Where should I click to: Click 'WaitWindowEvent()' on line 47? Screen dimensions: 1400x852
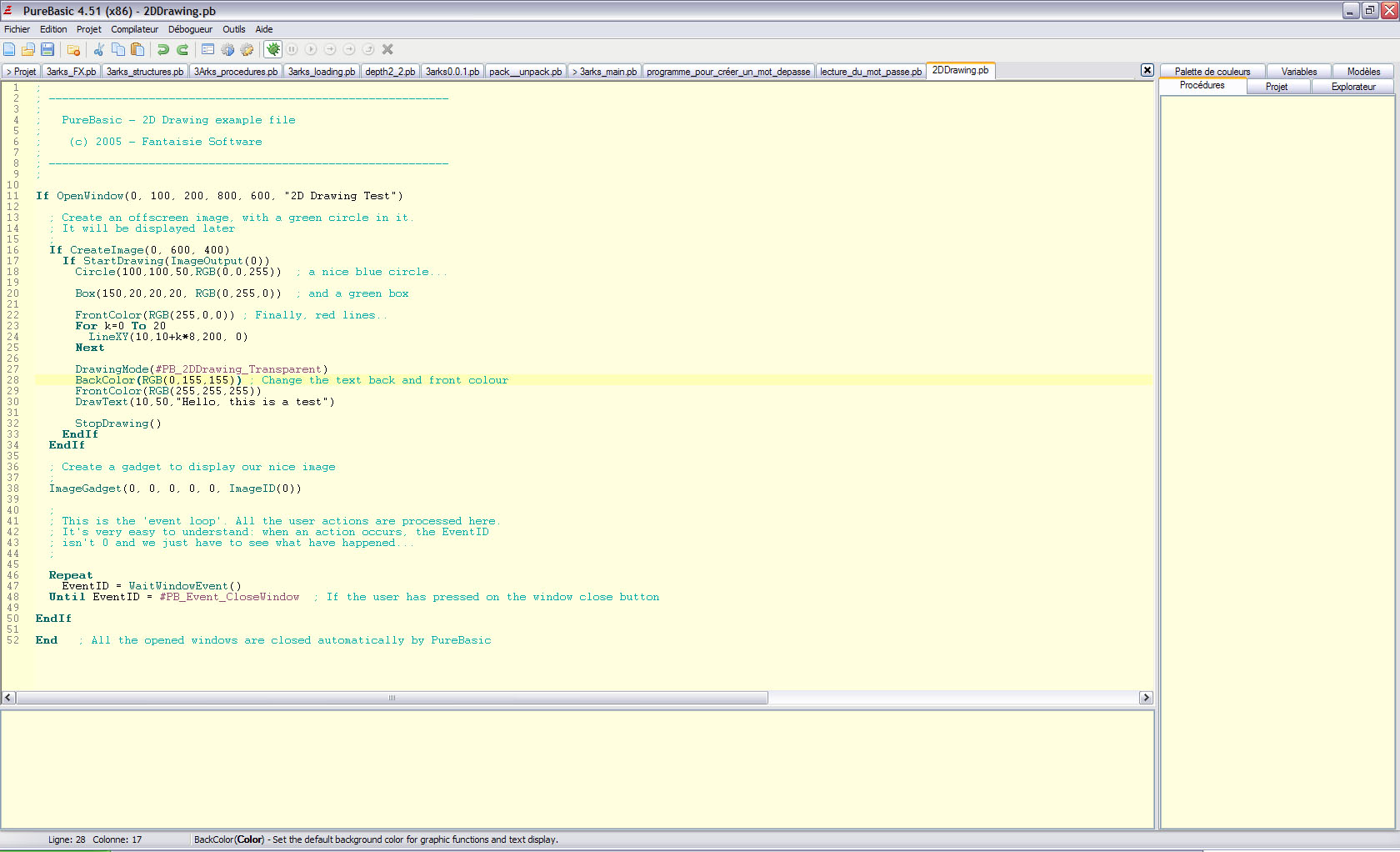tap(185, 586)
